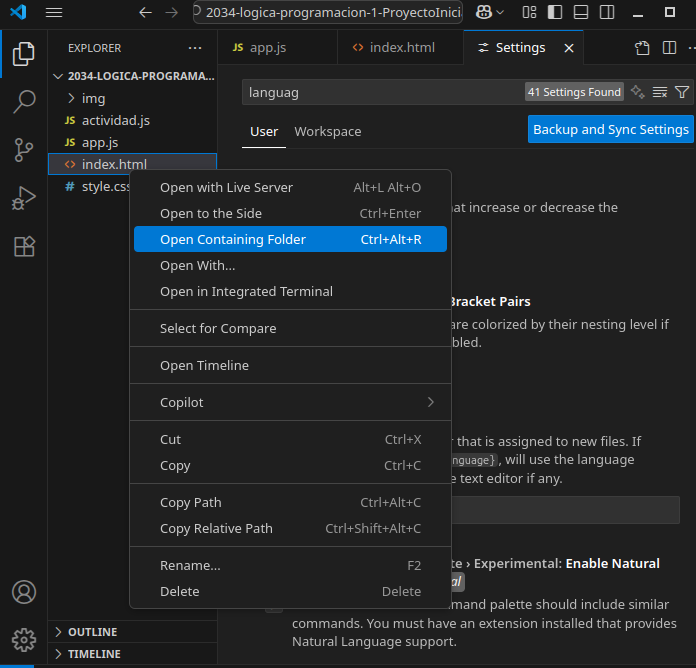696x668 pixels.
Task: Open the hamburger application menu
Action: (54, 12)
